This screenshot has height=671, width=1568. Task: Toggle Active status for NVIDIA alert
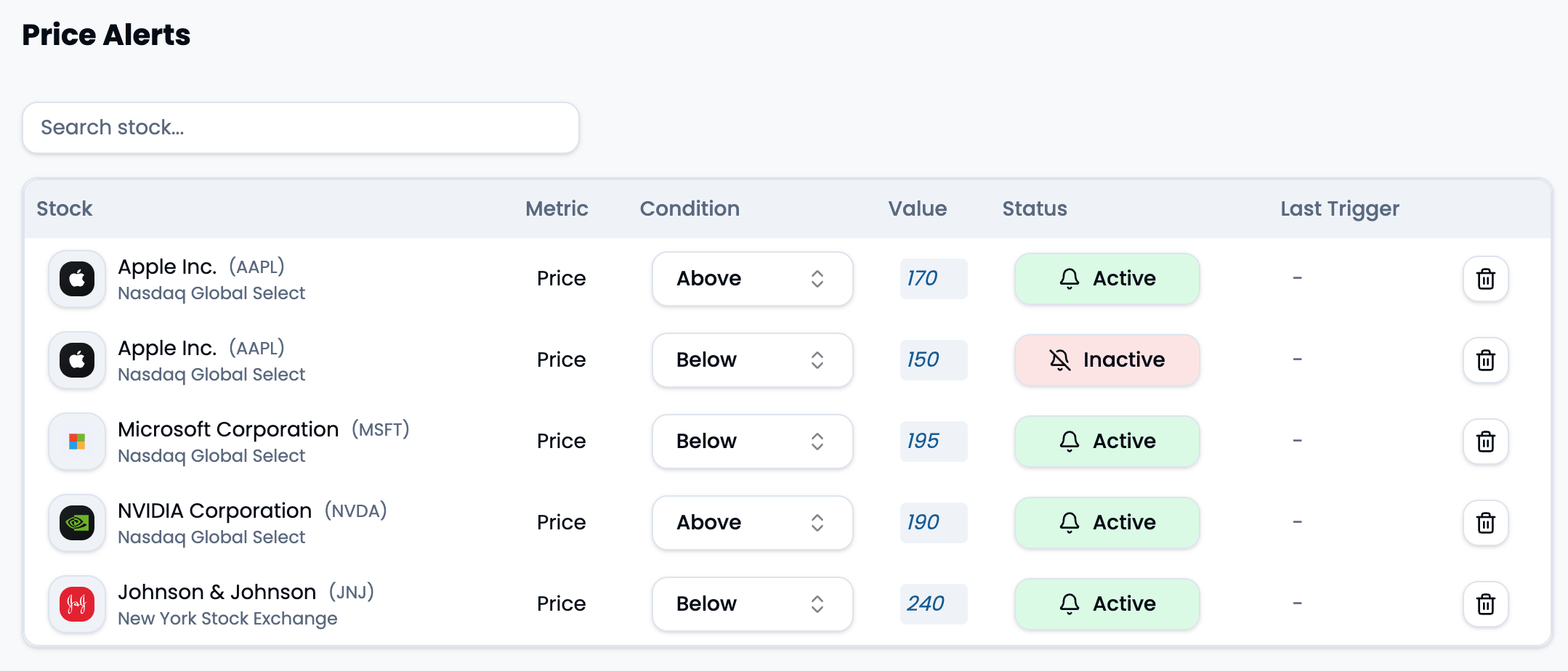[x=1107, y=523]
